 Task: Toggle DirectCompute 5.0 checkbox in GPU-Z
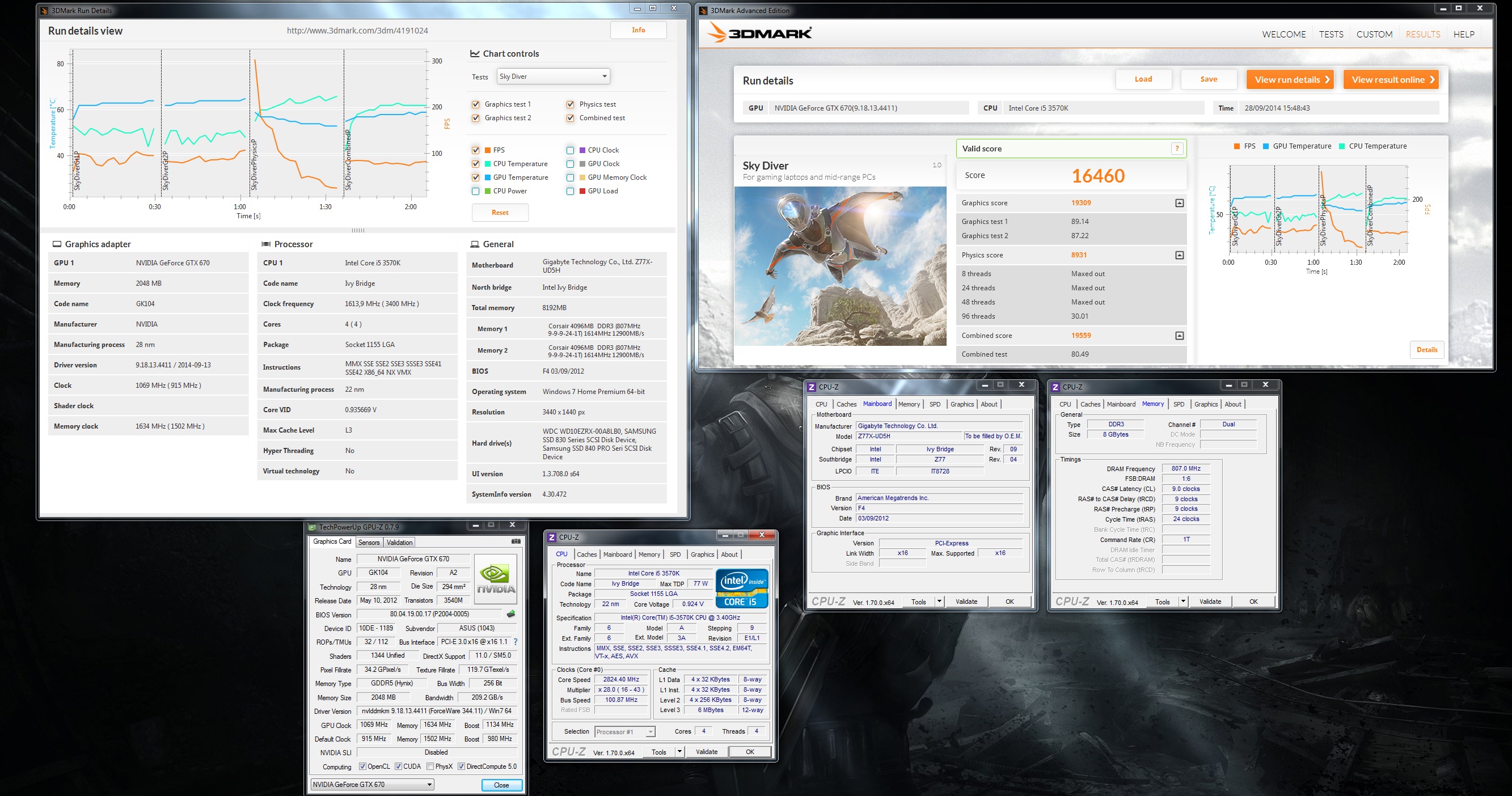pyautogui.click(x=461, y=766)
